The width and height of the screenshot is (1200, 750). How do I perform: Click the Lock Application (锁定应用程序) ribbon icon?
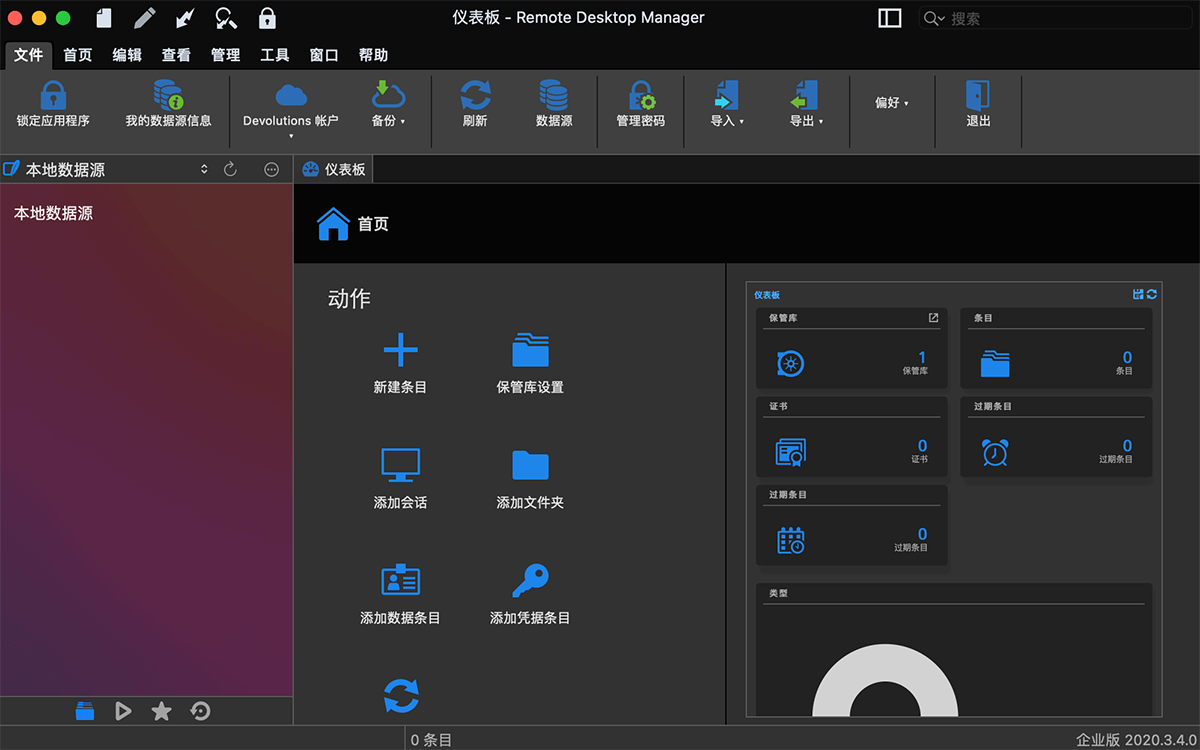(53, 96)
